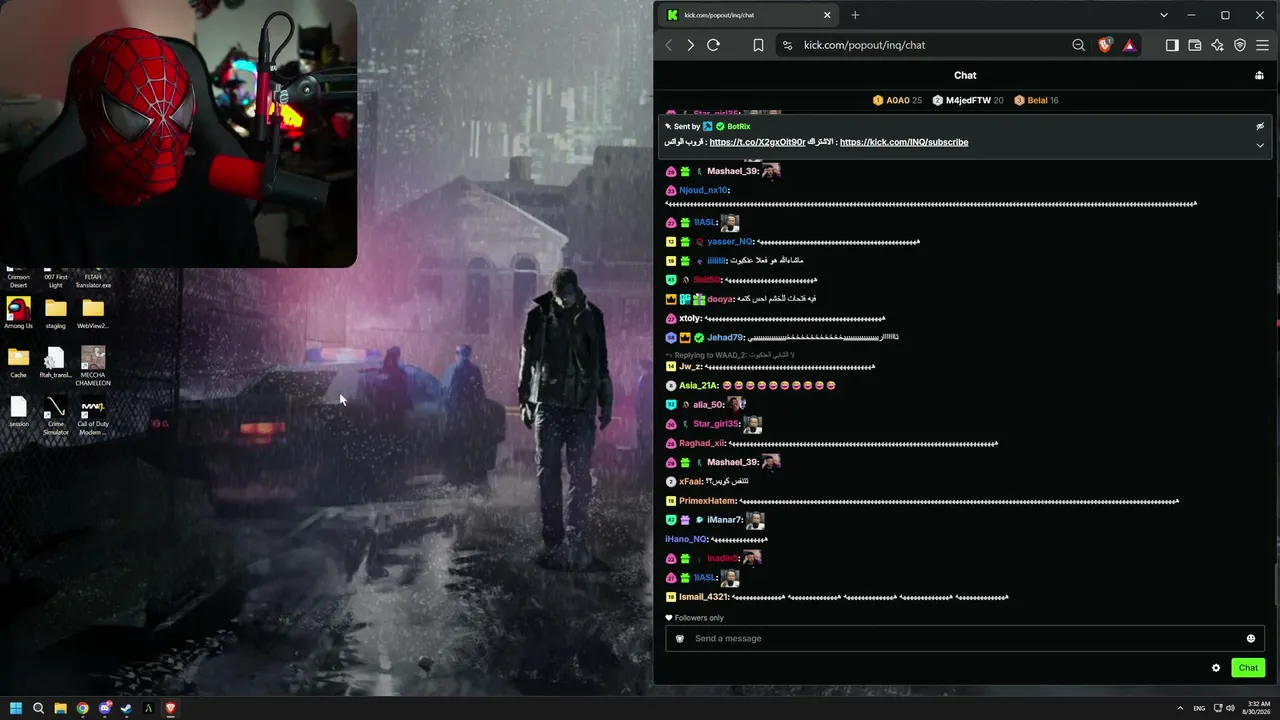The height and width of the screenshot is (720, 1280).
Task: Select top gifter A0A0
Action: pos(897,100)
